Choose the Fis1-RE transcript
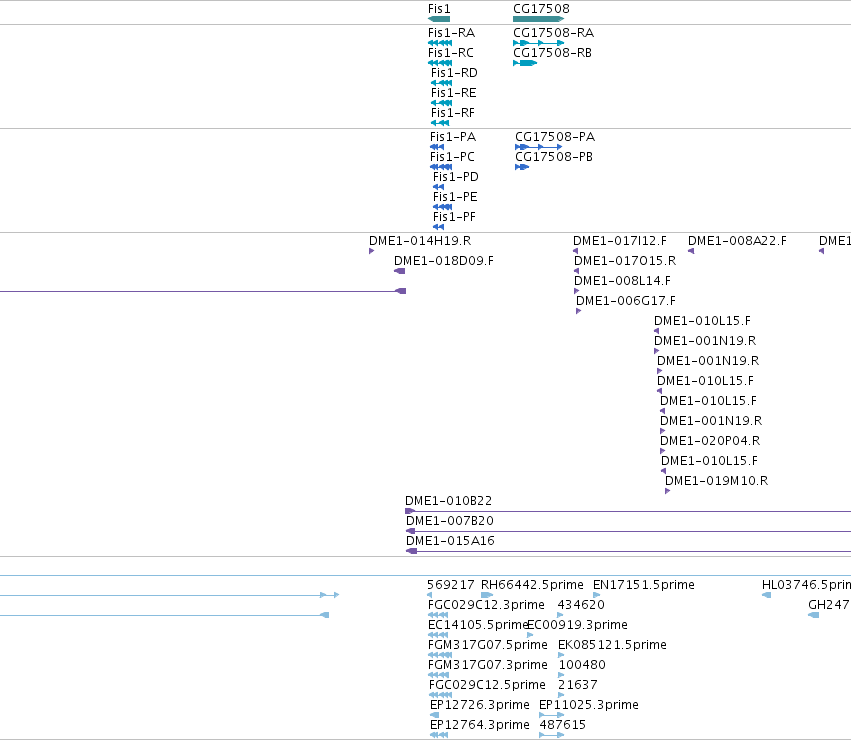This screenshot has height=740, width=851. 441,103
